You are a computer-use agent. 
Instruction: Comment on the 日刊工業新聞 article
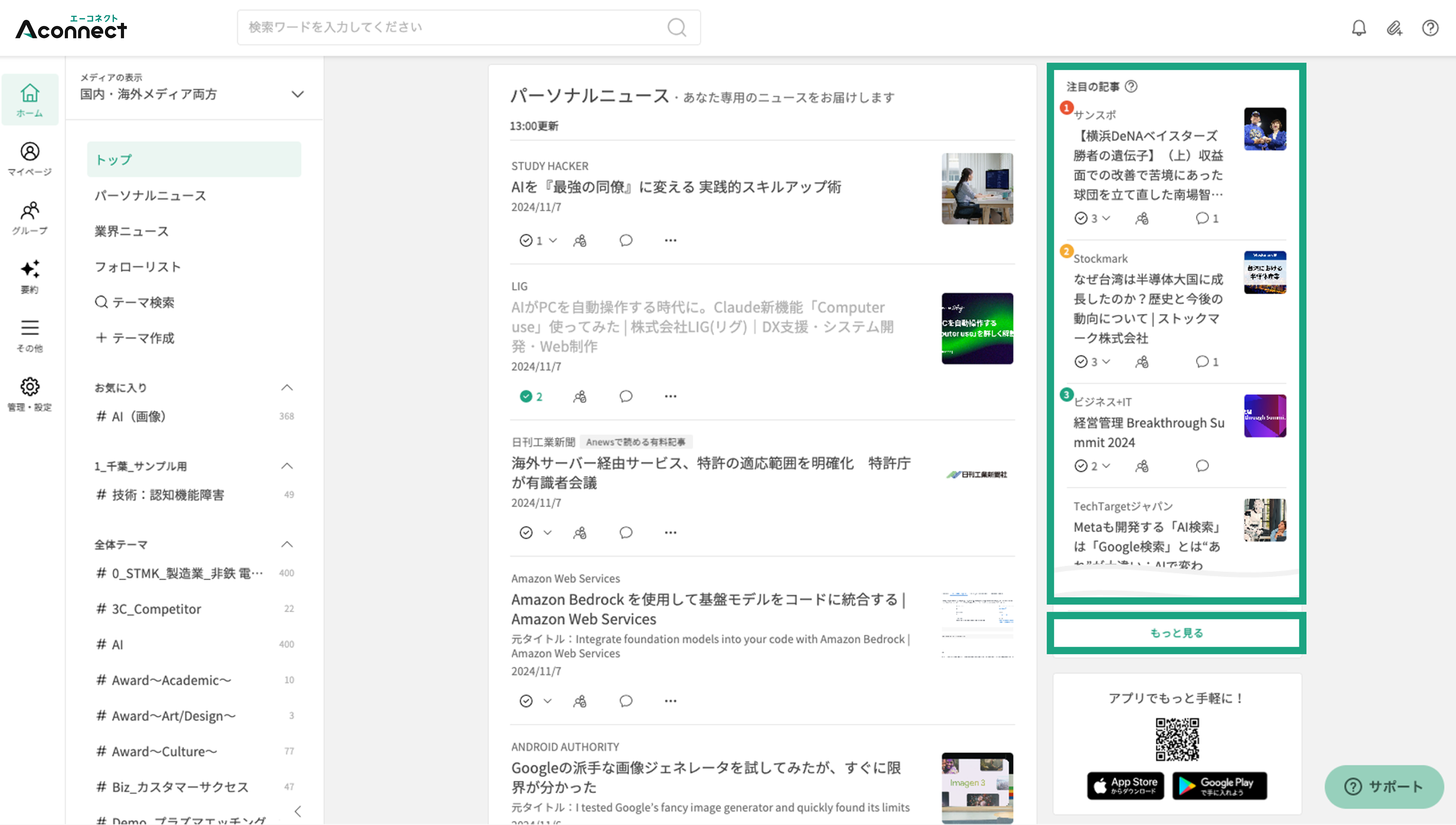tap(626, 532)
